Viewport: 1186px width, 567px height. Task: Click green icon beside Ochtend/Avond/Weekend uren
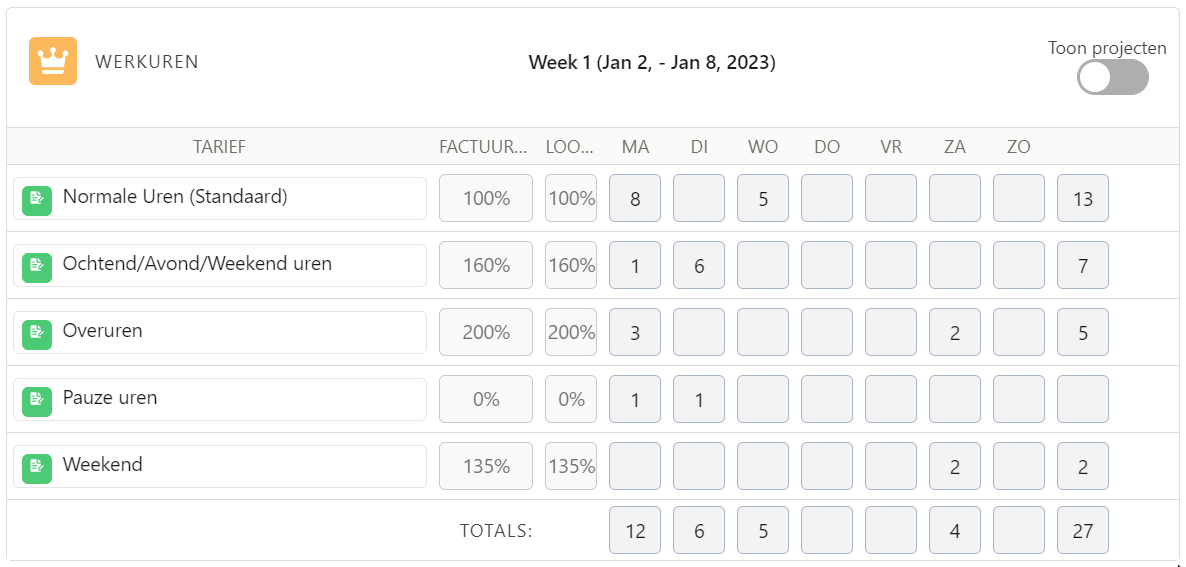click(x=37, y=265)
